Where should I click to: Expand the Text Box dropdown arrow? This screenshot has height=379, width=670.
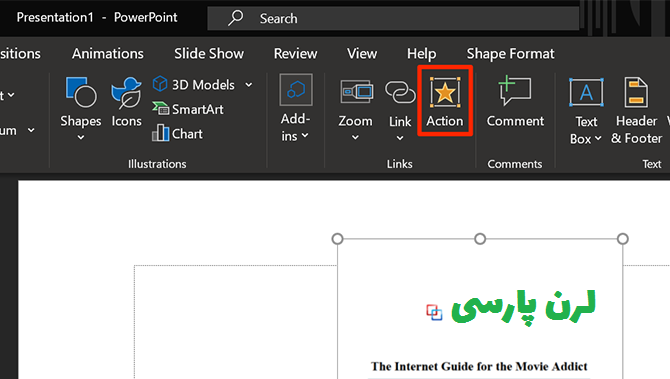coord(598,138)
